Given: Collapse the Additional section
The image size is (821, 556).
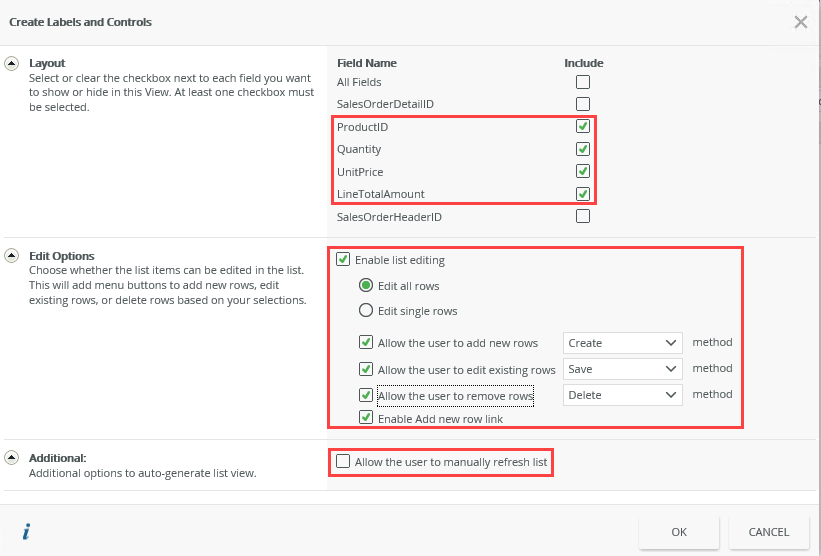Looking at the screenshot, I should coord(12,457).
